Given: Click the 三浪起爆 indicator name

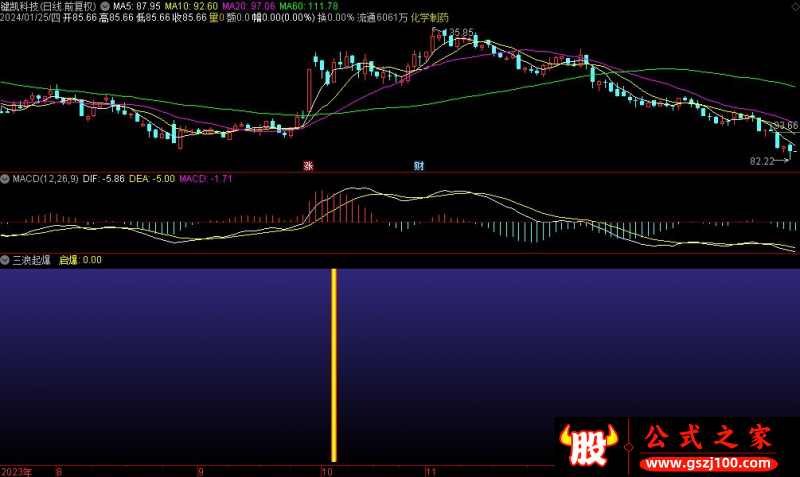Looking at the screenshot, I should [31, 259].
